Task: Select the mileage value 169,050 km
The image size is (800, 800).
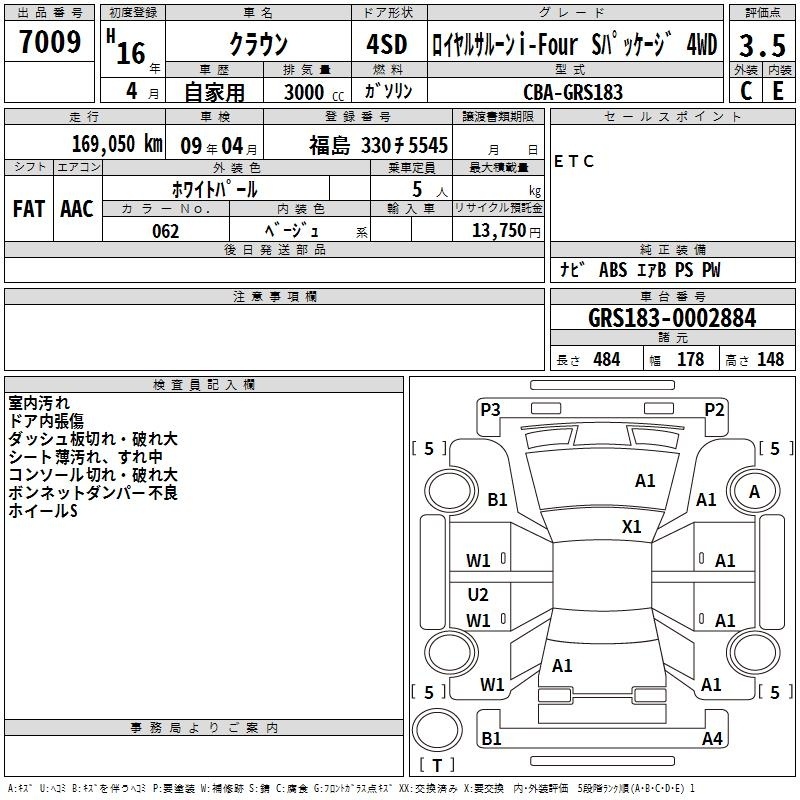Action: [x=117, y=144]
